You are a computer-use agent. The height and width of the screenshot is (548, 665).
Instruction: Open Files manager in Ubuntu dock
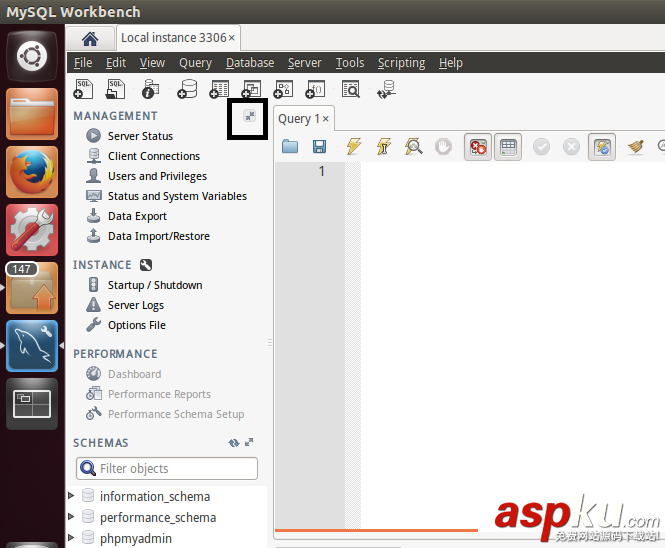click(32, 114)
